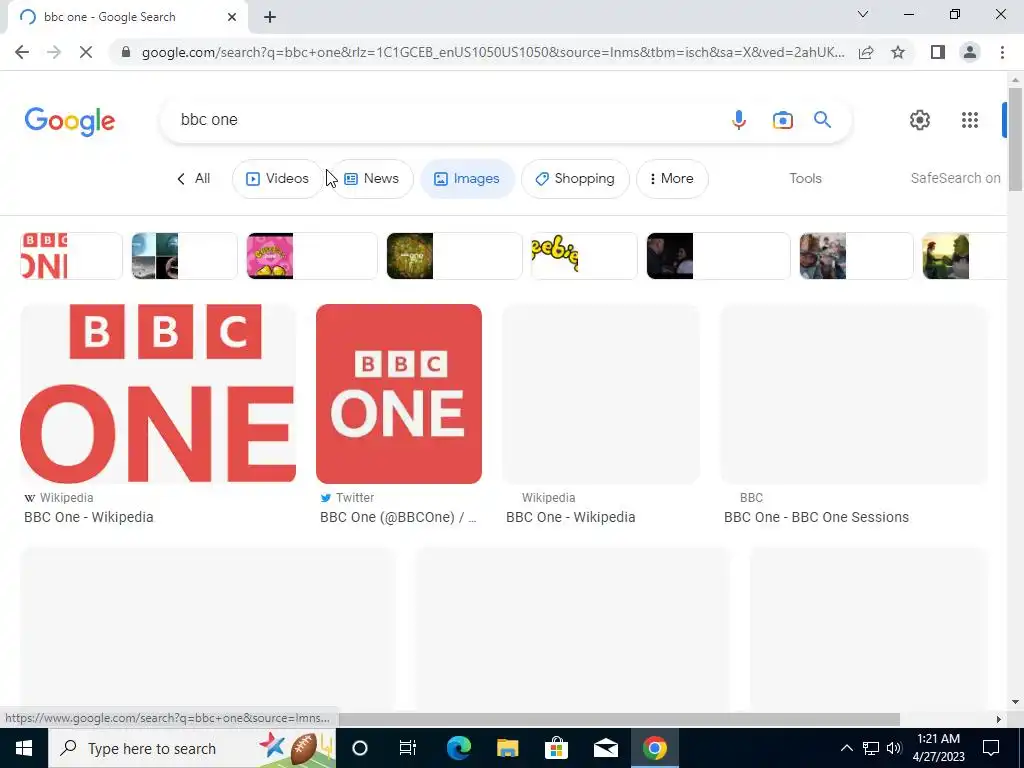Select the pink cartoon suggestion chip
Image resolution: width=1024 pixels, height=768 pixels.
(312, 256)
